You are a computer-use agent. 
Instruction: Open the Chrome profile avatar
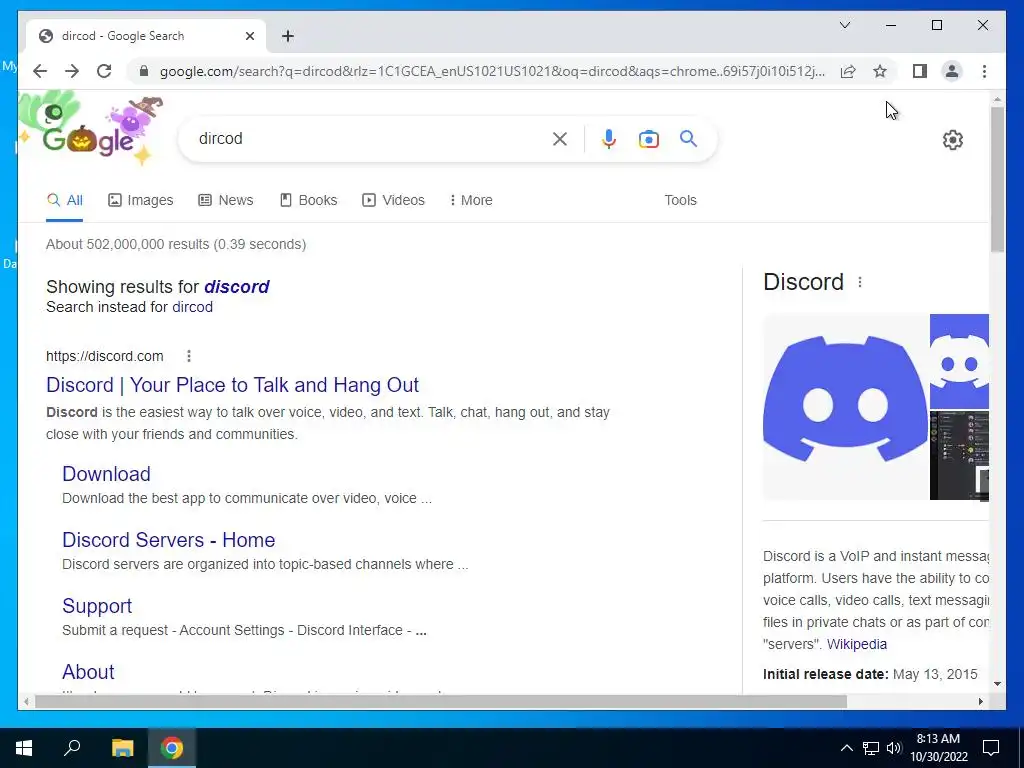952,71
